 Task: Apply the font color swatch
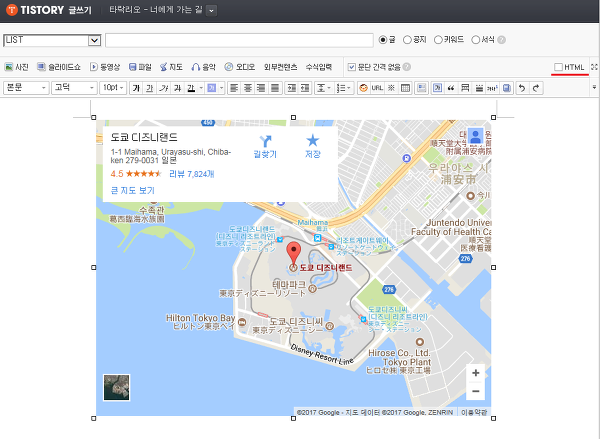pos(191,88)
